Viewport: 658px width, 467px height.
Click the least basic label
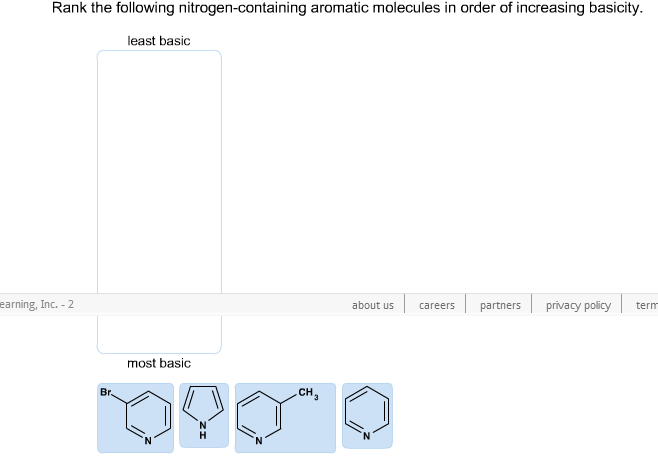[x=159, y=41]
